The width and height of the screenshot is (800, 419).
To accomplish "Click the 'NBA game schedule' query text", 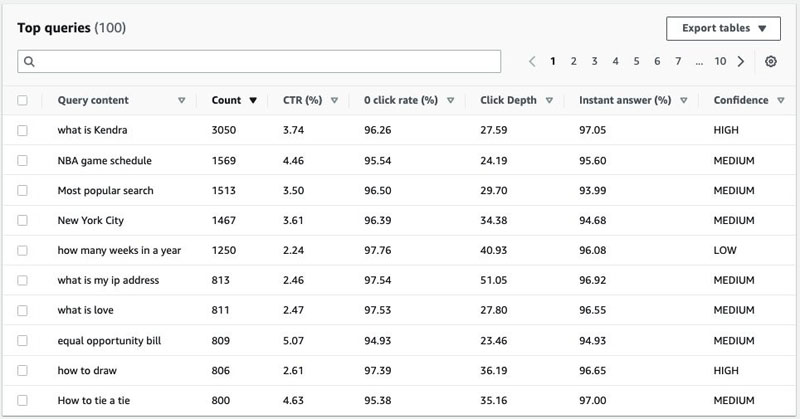I will (105, 161).
